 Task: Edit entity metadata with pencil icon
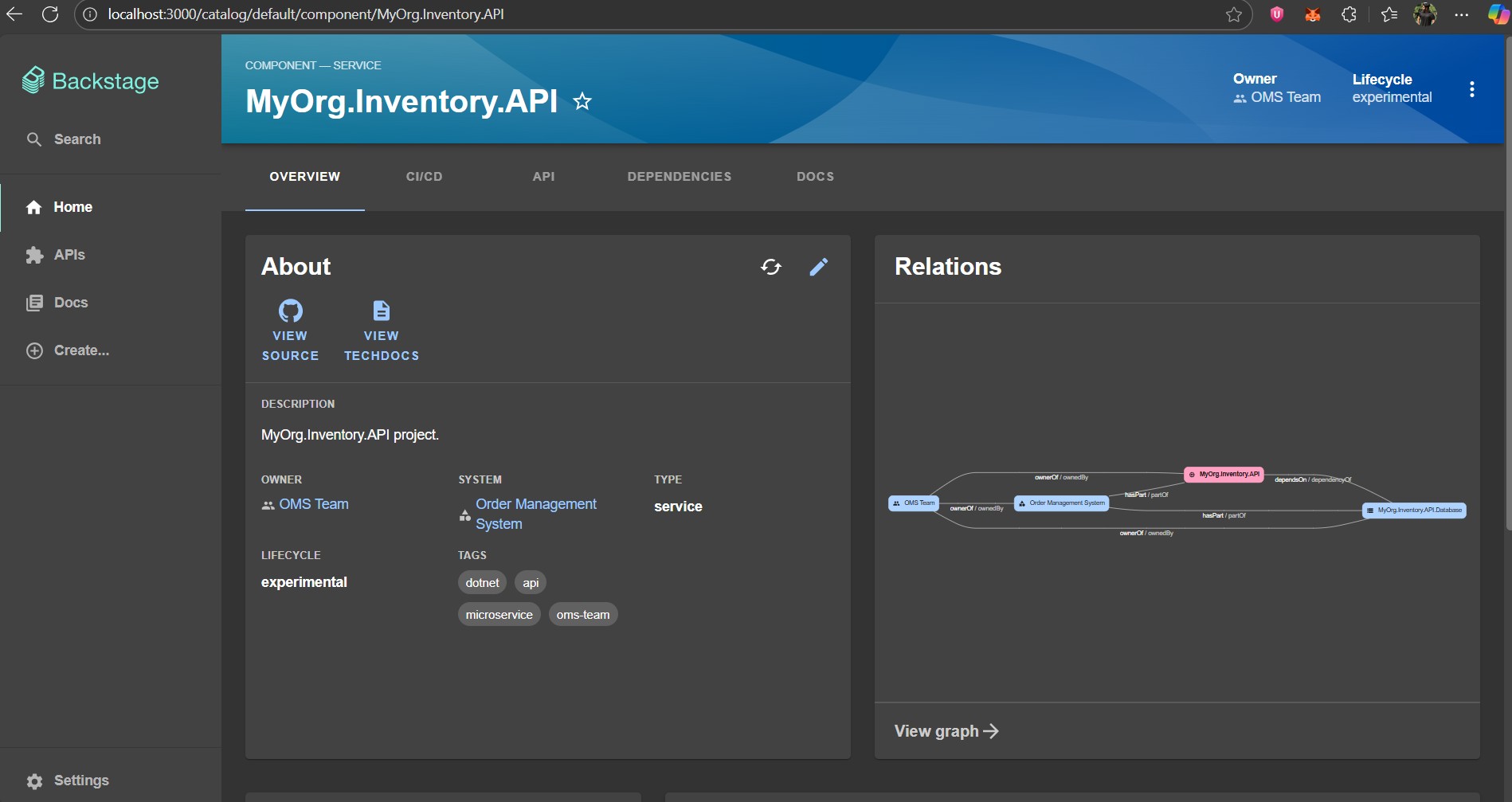point(818,267)
